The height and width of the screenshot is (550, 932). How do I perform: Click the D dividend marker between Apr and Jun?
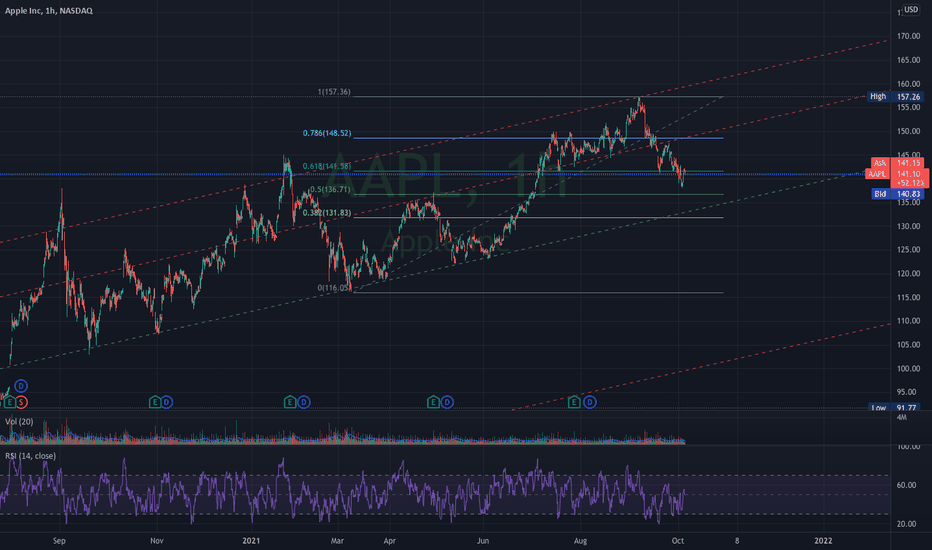447,403
